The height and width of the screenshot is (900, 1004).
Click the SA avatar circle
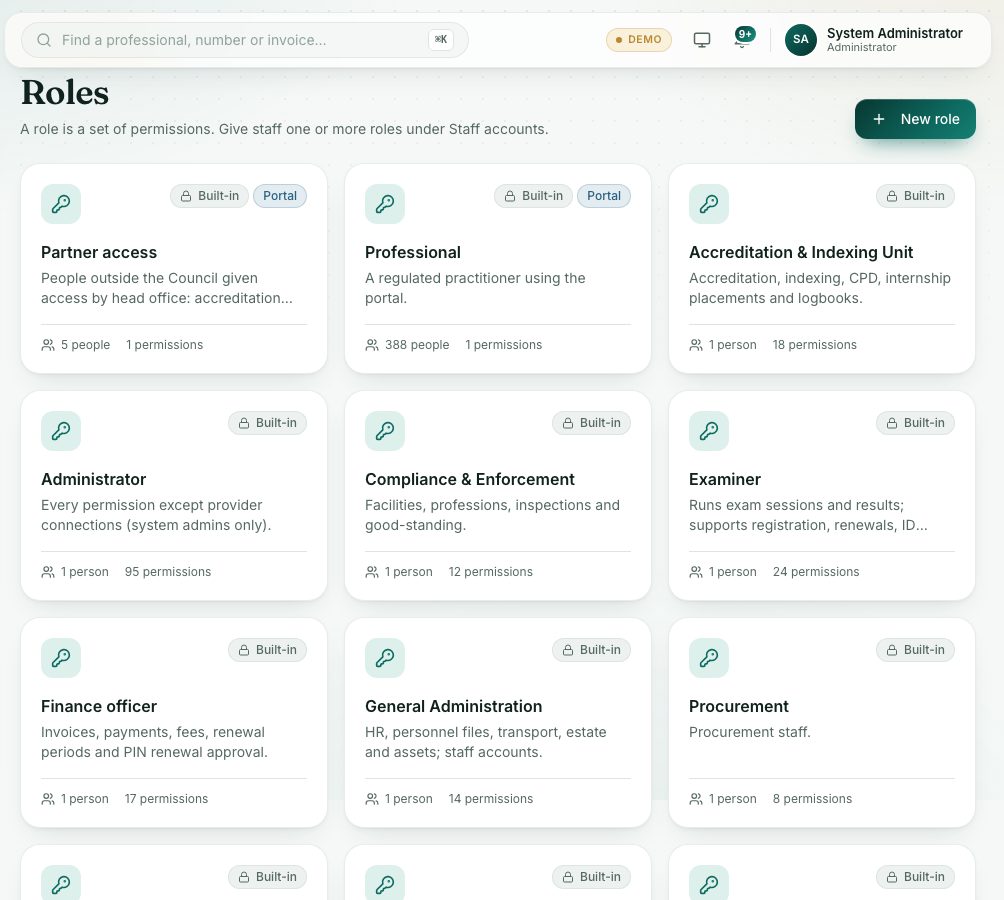coord(800,40)
